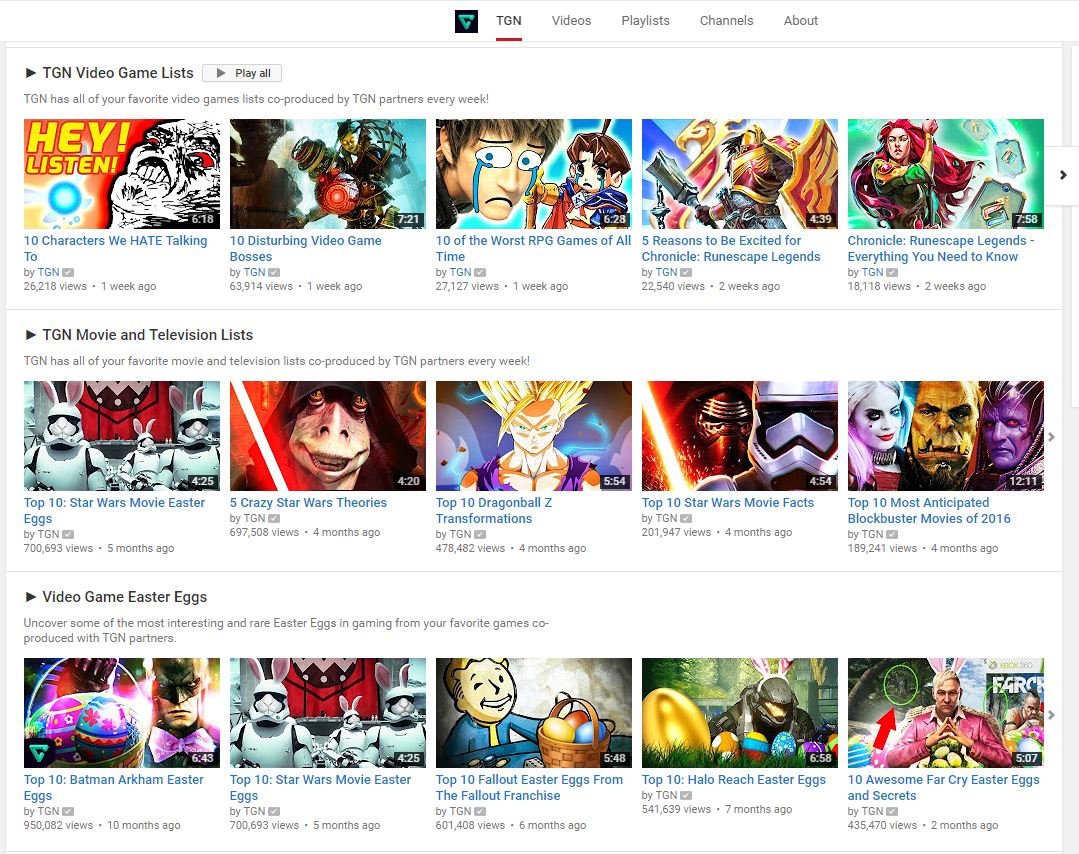1079x854 pixels.
Task: Click title Top 10 Most Anticipated Blockbuster Movies
Action: click(x=929, y=511)
